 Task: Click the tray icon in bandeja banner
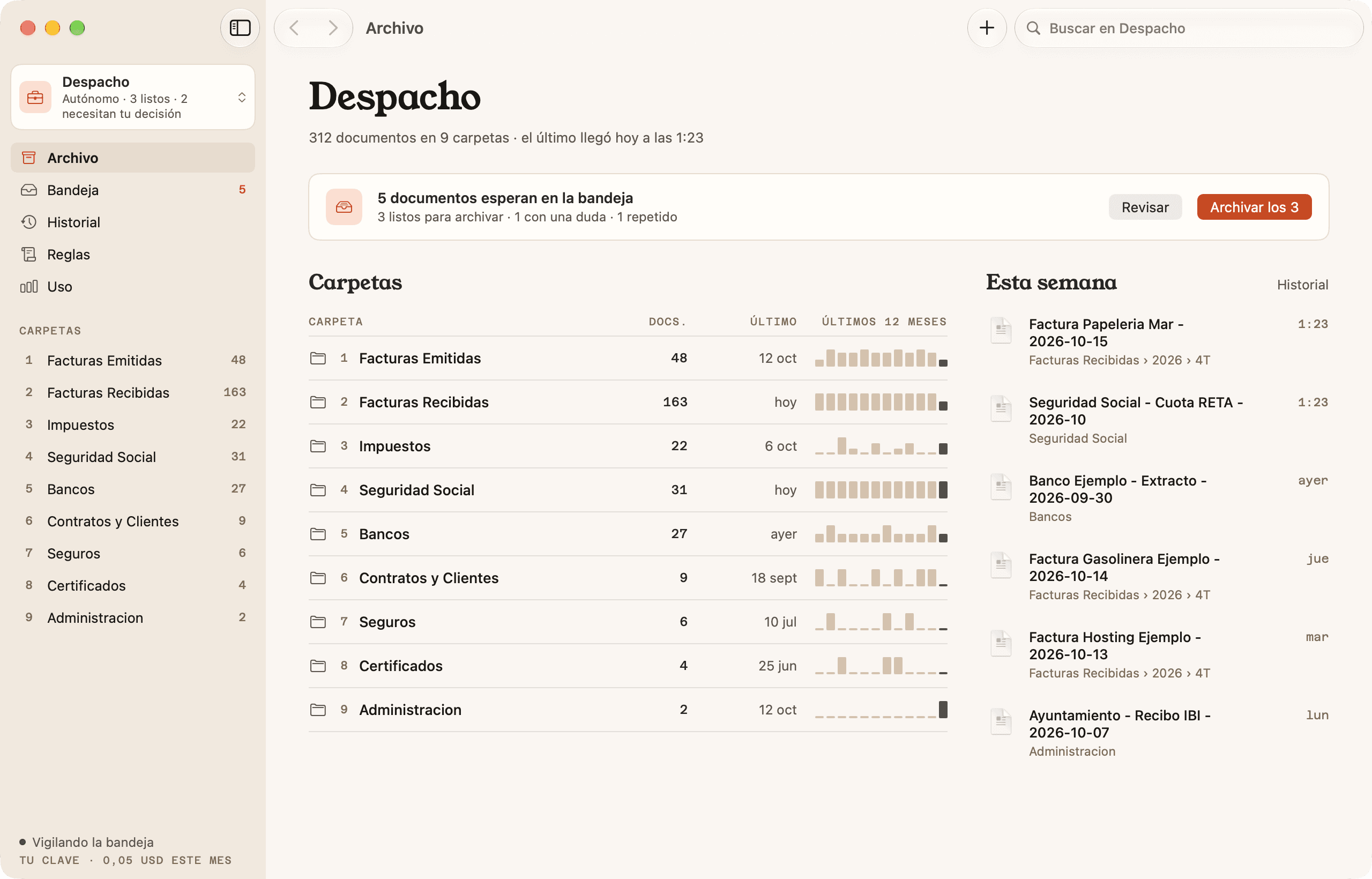[344, 207]
